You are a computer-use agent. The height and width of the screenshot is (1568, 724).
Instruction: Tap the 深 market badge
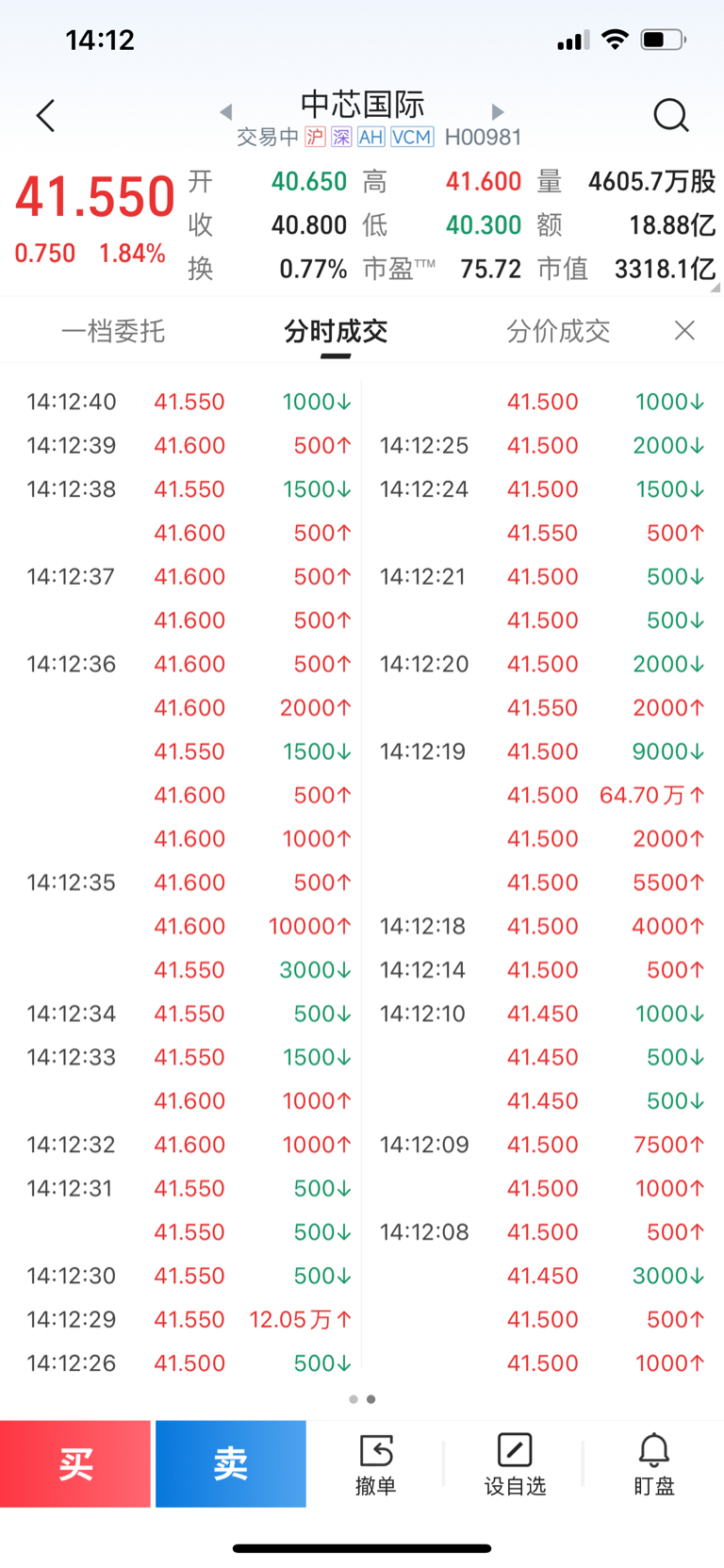point(341,138)
